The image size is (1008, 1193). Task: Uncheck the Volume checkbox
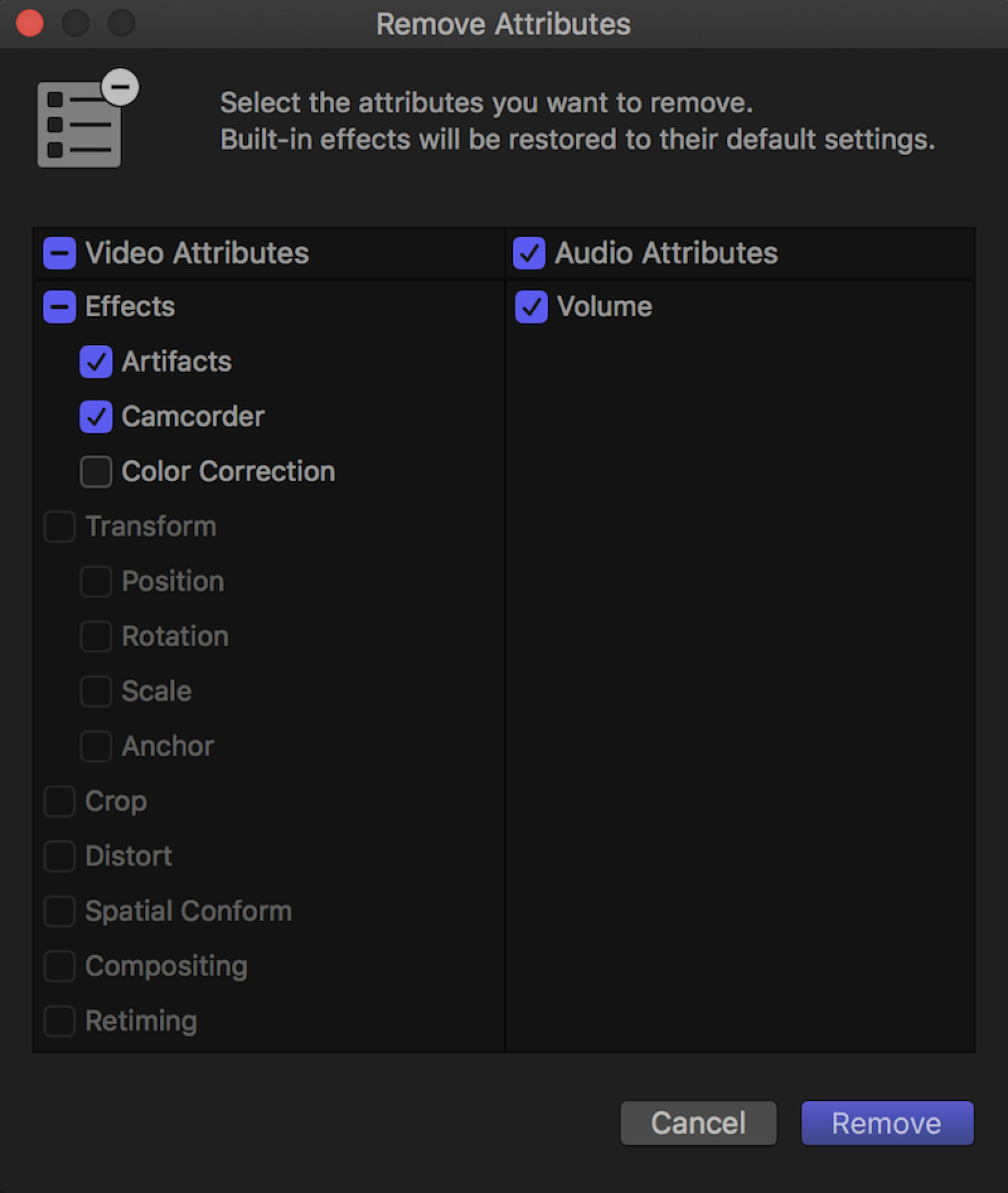(x=531, y=307)
